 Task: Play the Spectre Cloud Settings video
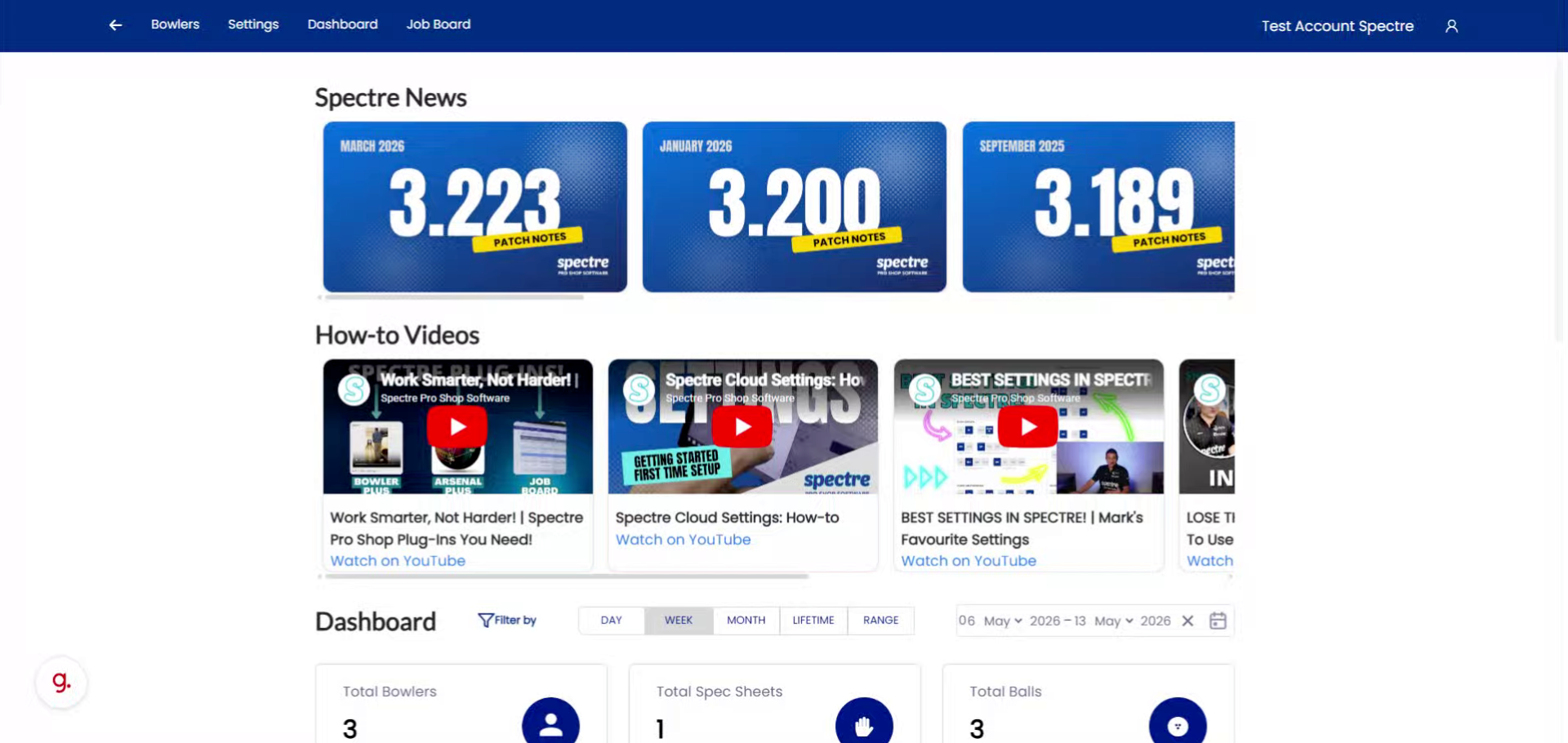pyautogui.click(x=742, y=427)
